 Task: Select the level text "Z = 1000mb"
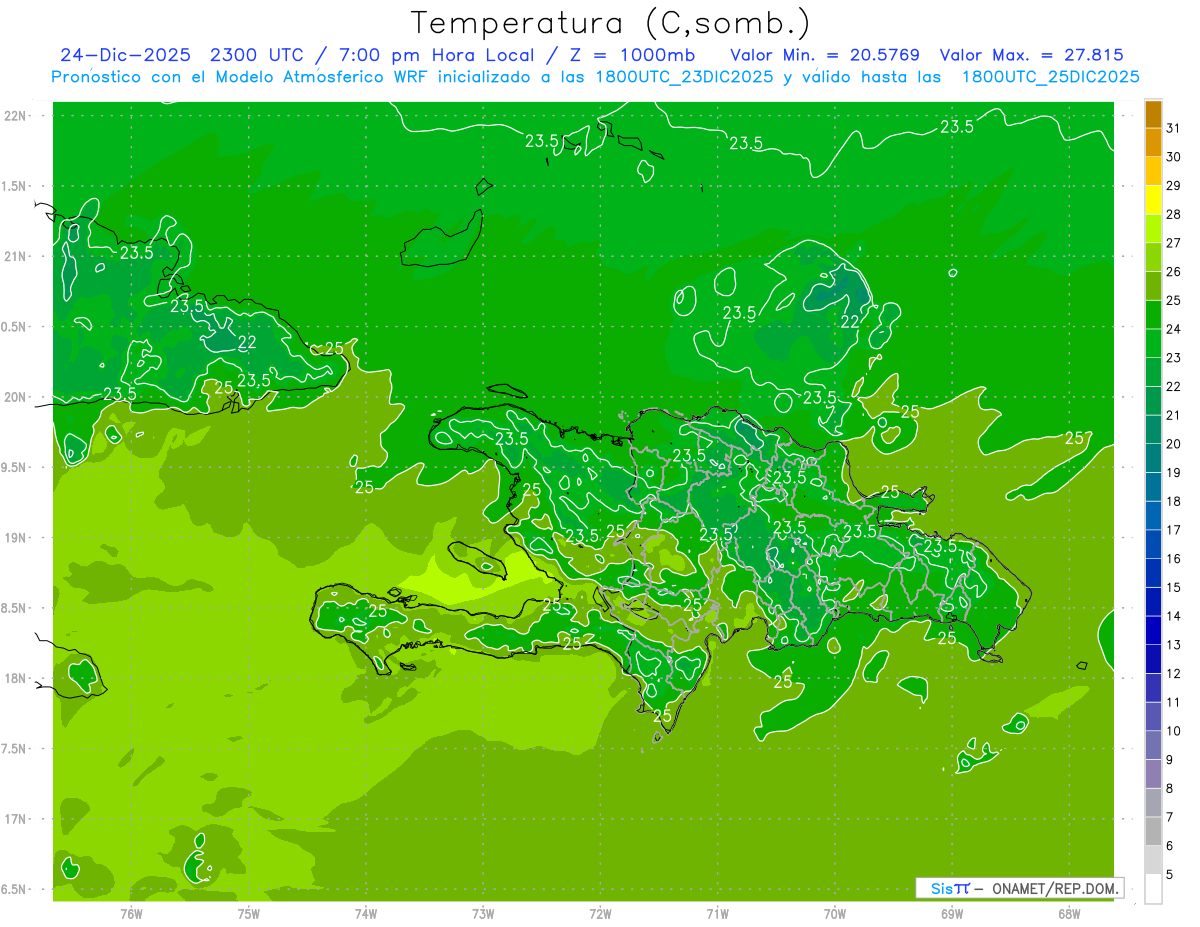[633, 55]
